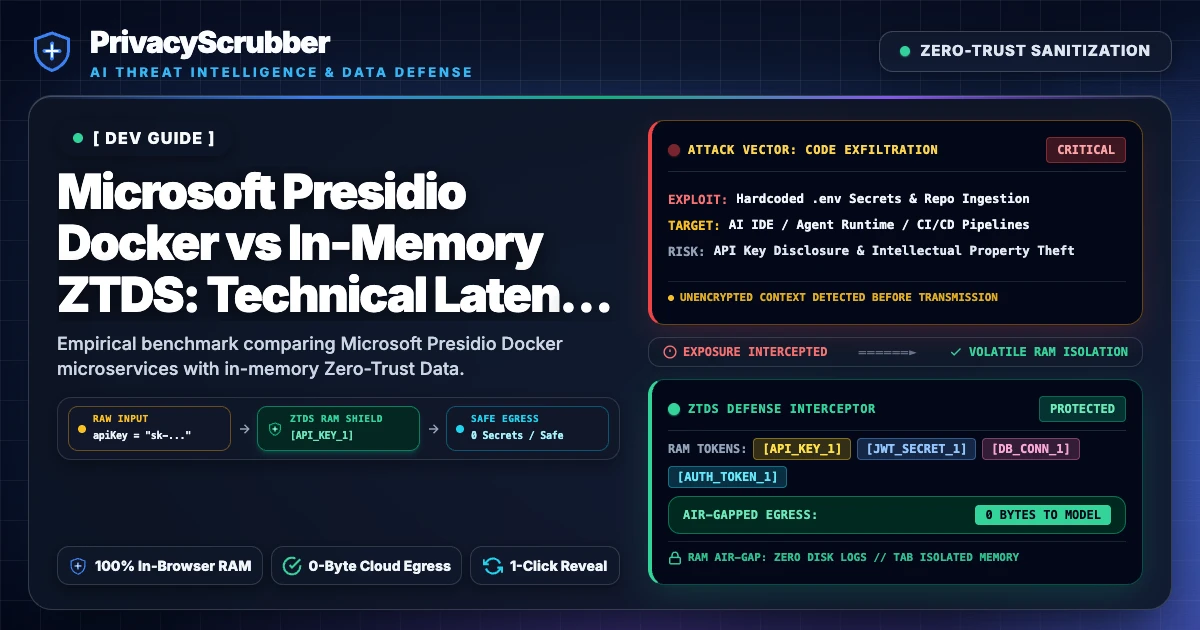Click the [DB_CONN_1] pink token chip
Viewport: 1200px width, 630px height.
1031,449
